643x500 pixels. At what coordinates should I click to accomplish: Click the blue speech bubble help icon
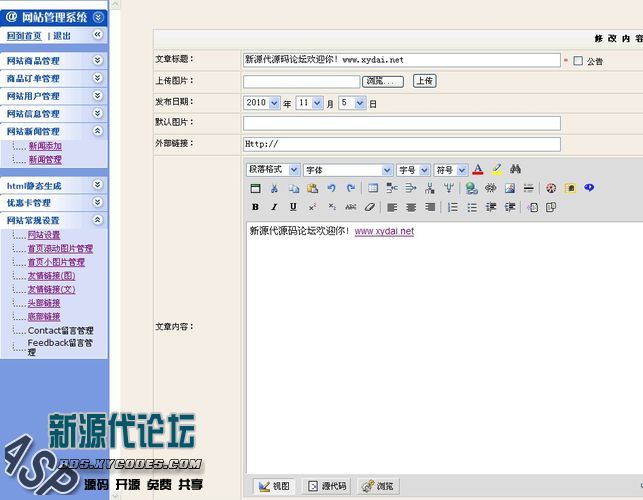tap(589, 188)
